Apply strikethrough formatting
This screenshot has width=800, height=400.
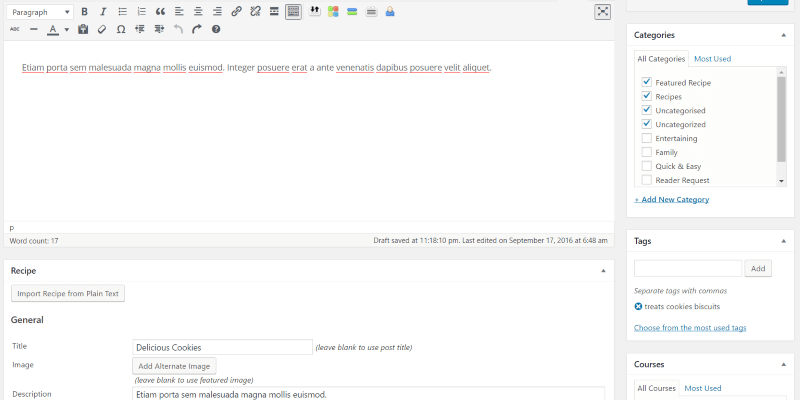[15, 30]
